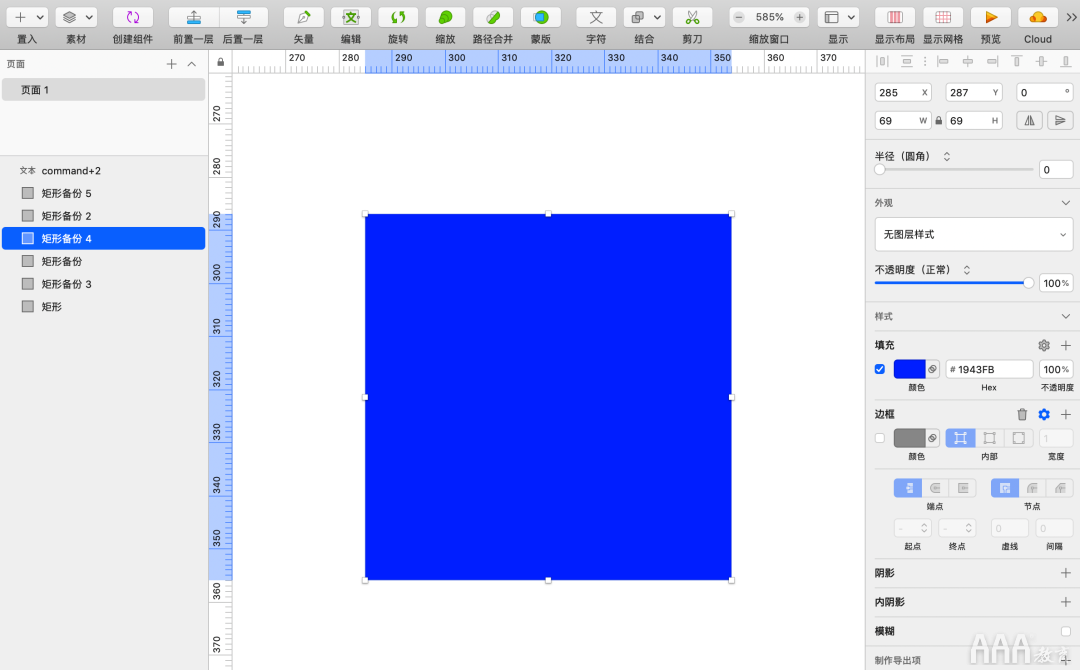Add a new page with plus icon
1080x670 pixels.
click(172, 64)
